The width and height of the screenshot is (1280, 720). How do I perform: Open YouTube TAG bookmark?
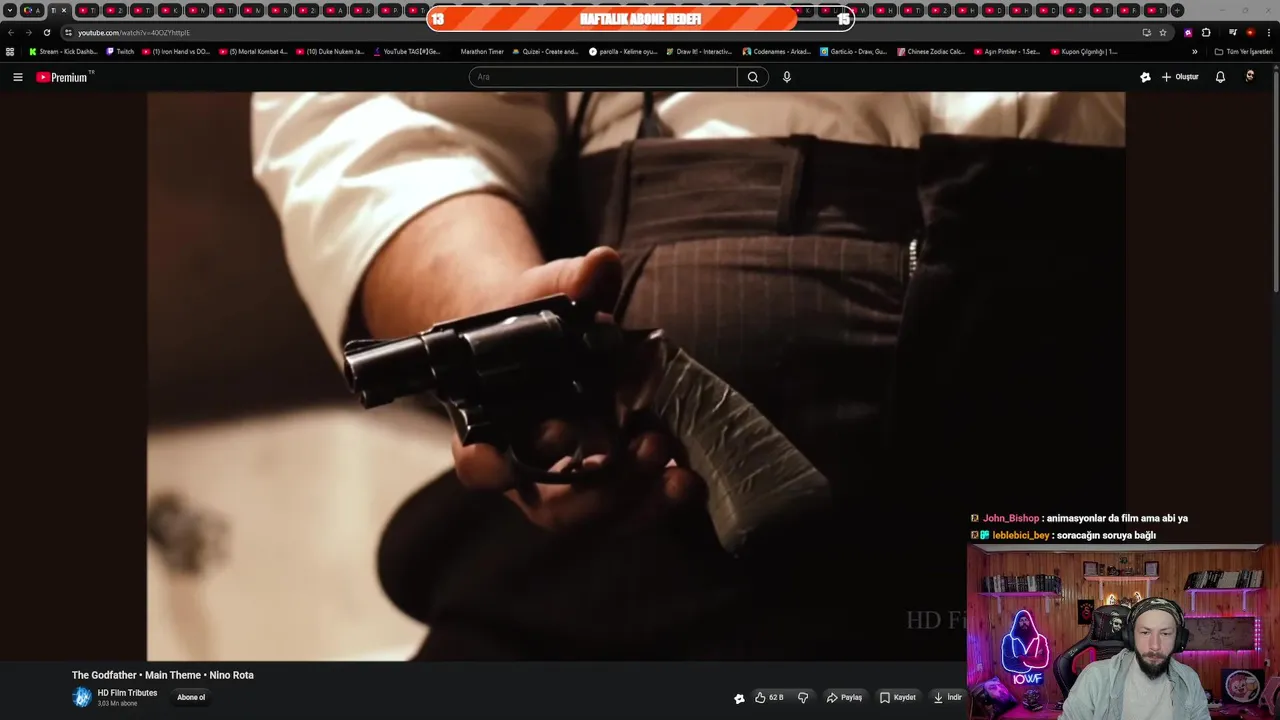[x=407, y=51]
